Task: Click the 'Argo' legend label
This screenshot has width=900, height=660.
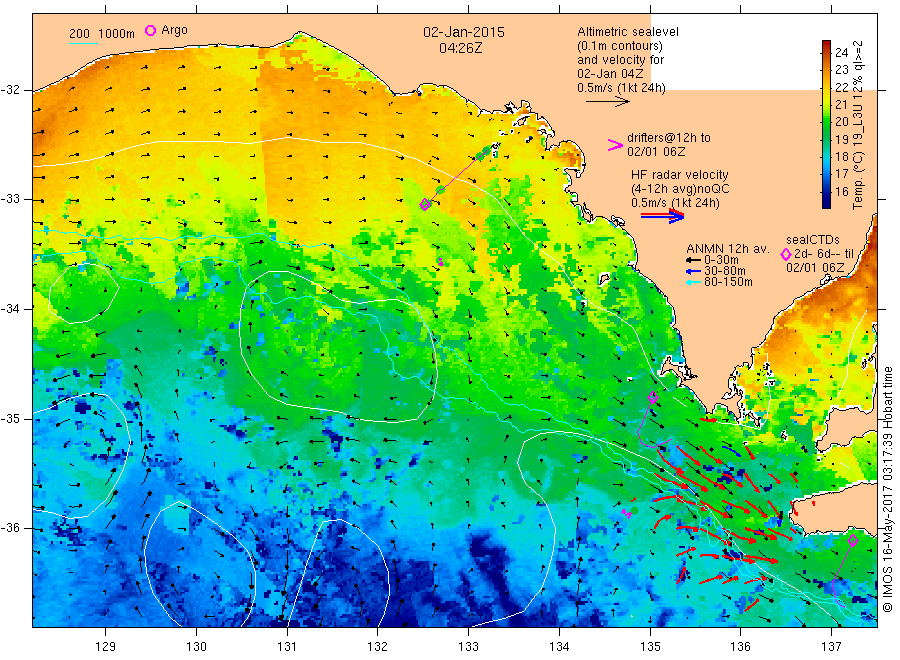Action: [174, 30]
